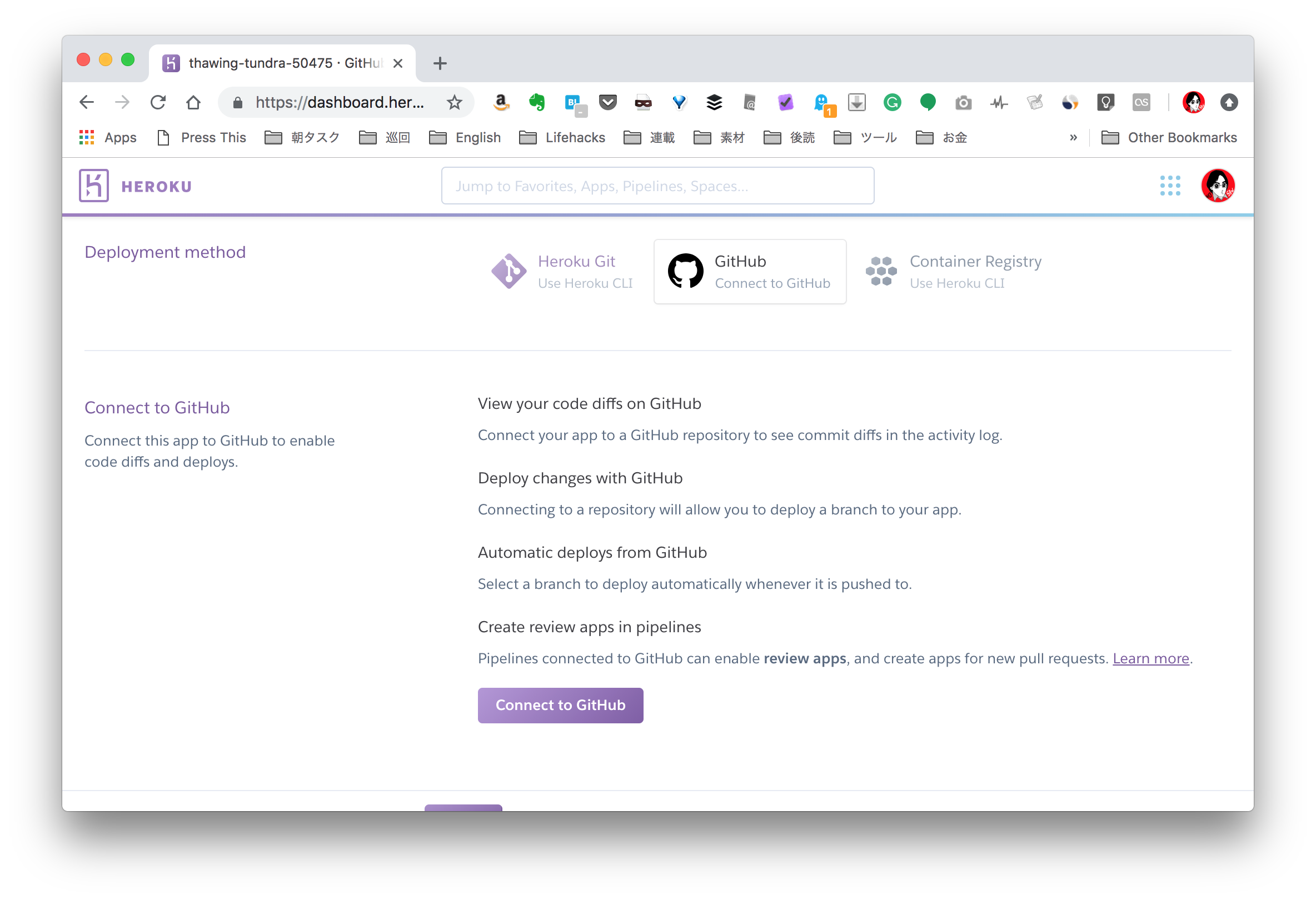Click the GitHub tab label

(x=740, y=261)
